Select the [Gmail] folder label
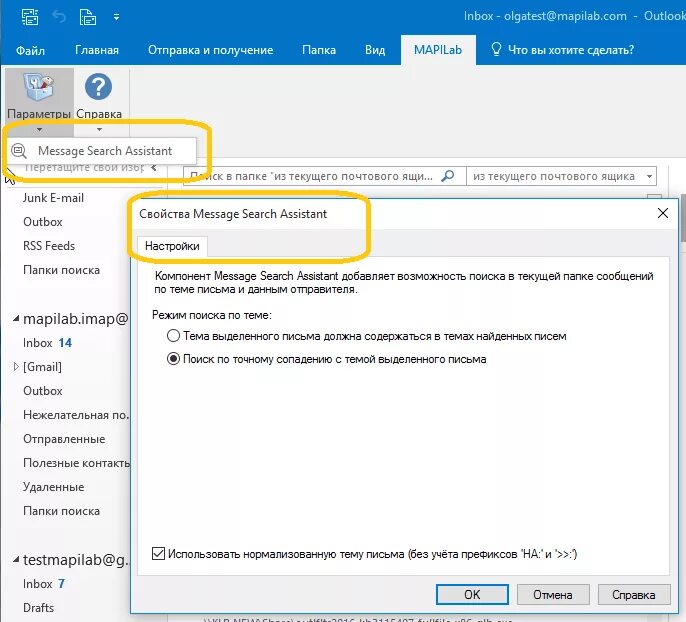Screen dimensions: 686x622 coord(42,367)
